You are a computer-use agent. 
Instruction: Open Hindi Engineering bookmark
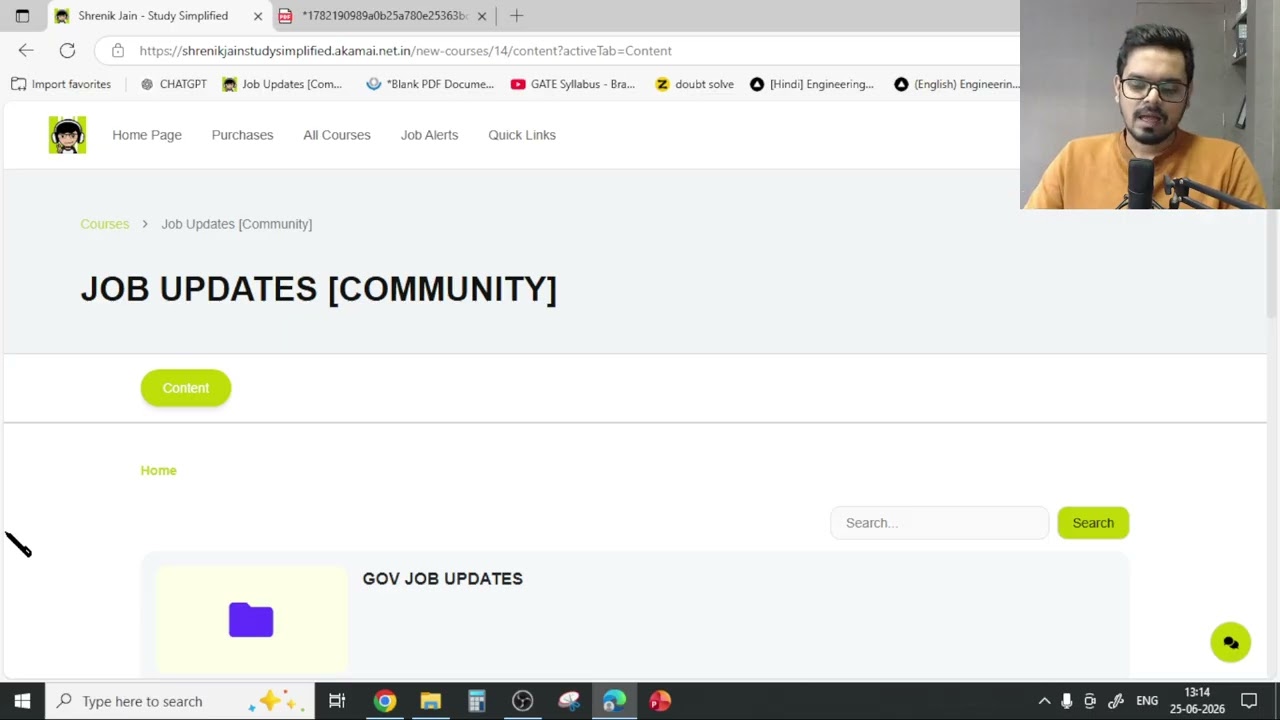(812, 84)
